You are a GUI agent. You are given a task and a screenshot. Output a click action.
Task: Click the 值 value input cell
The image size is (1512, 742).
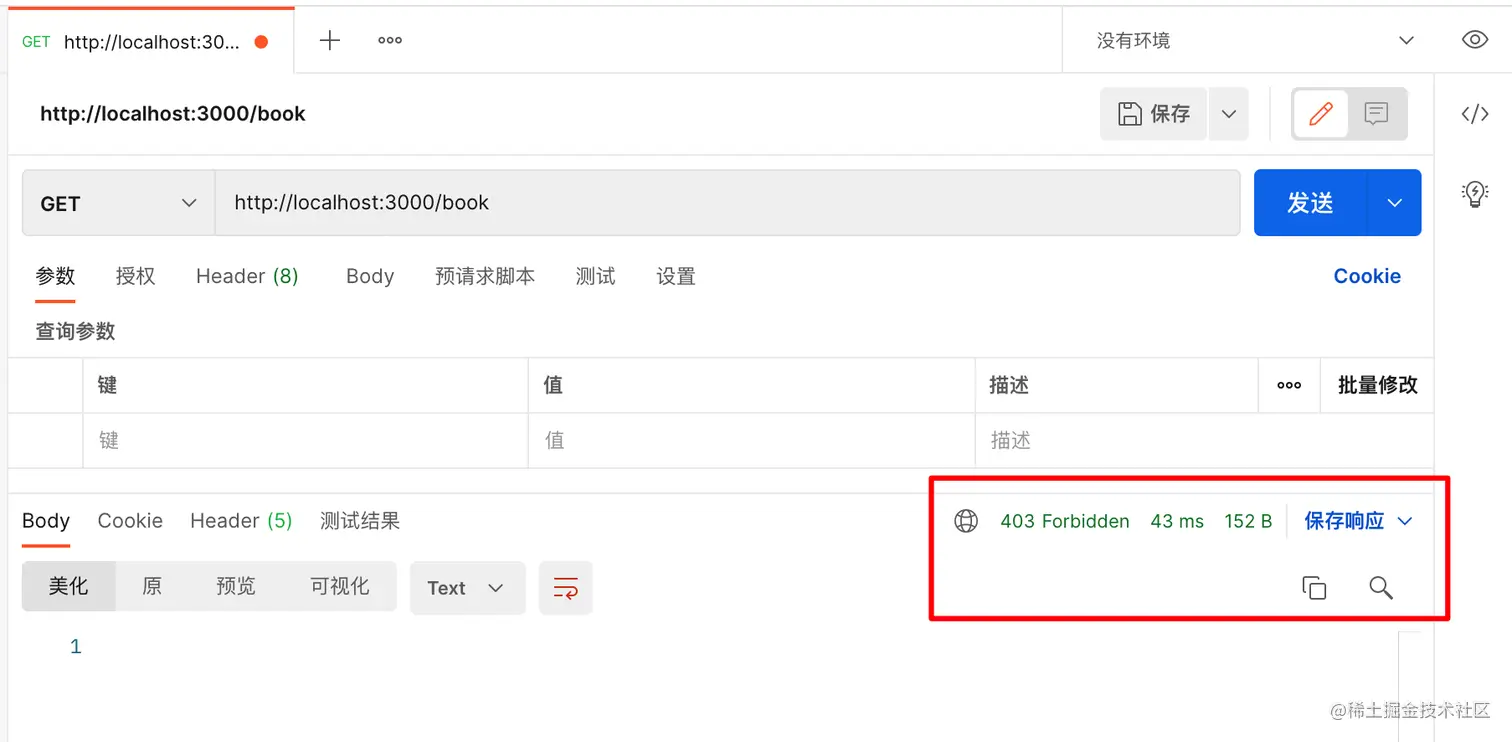pyautogui.click(x=752, y=440)
